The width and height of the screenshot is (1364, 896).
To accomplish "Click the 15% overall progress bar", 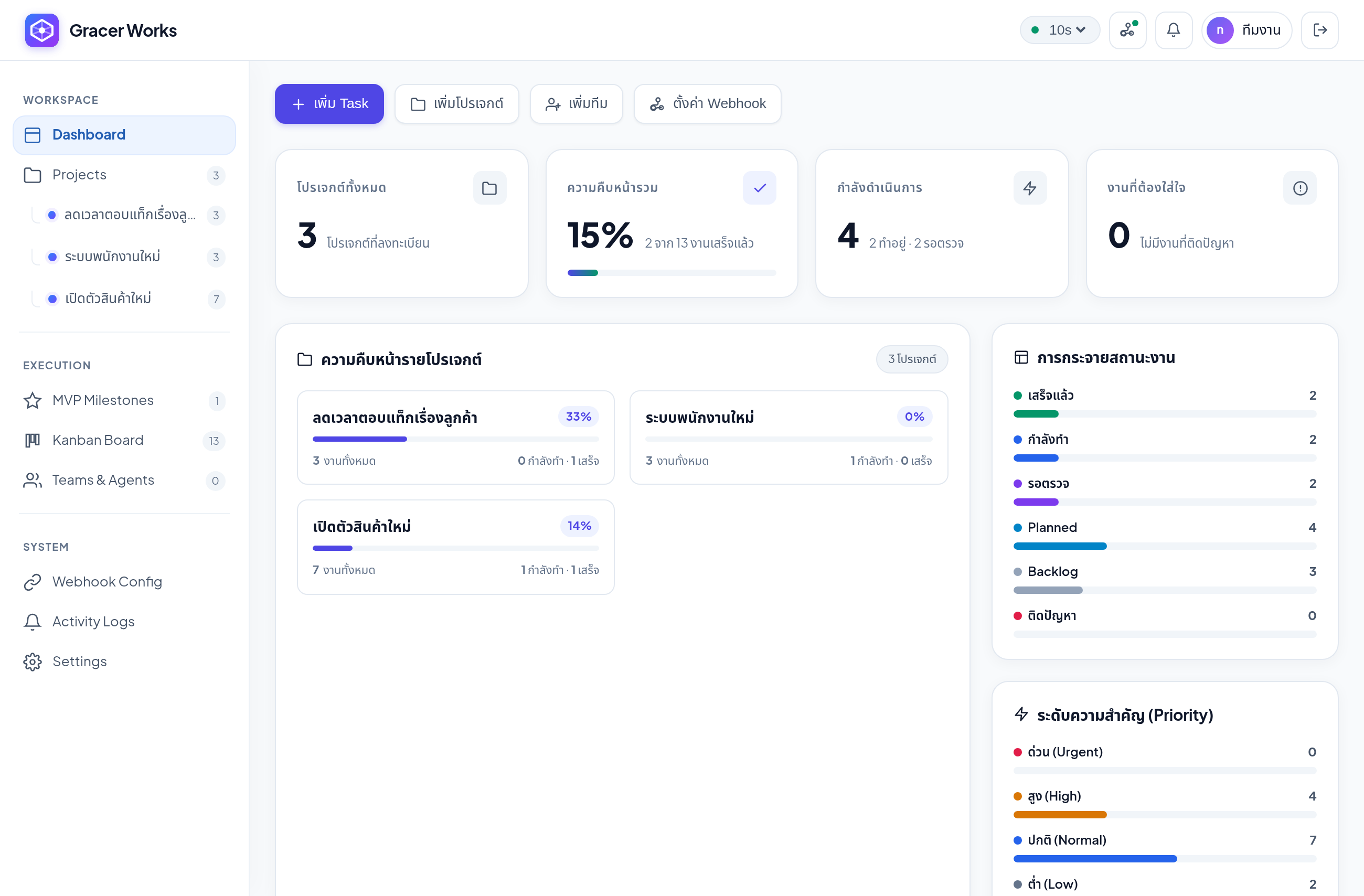I will 672,273.
